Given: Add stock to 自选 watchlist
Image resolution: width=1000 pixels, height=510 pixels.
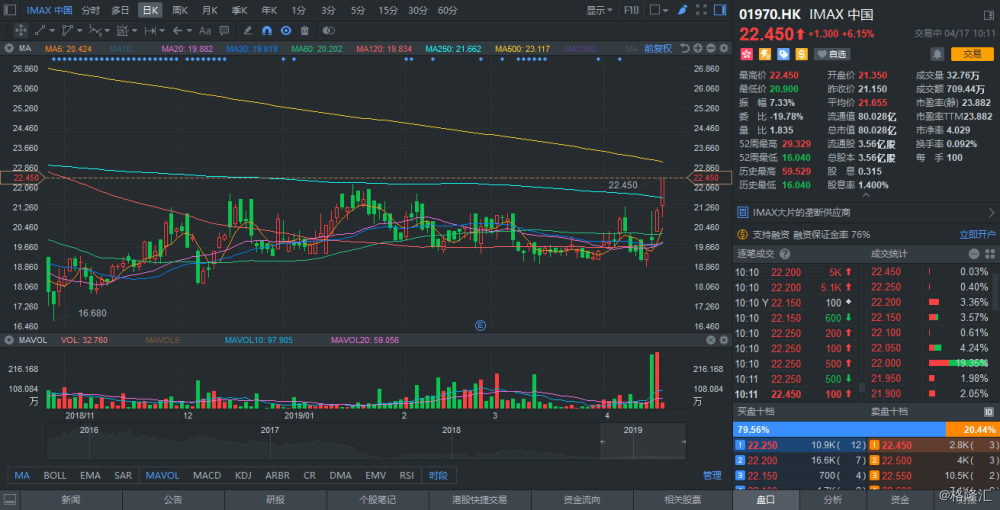Looking at the screenshot, I should click(x=832, y=54).
